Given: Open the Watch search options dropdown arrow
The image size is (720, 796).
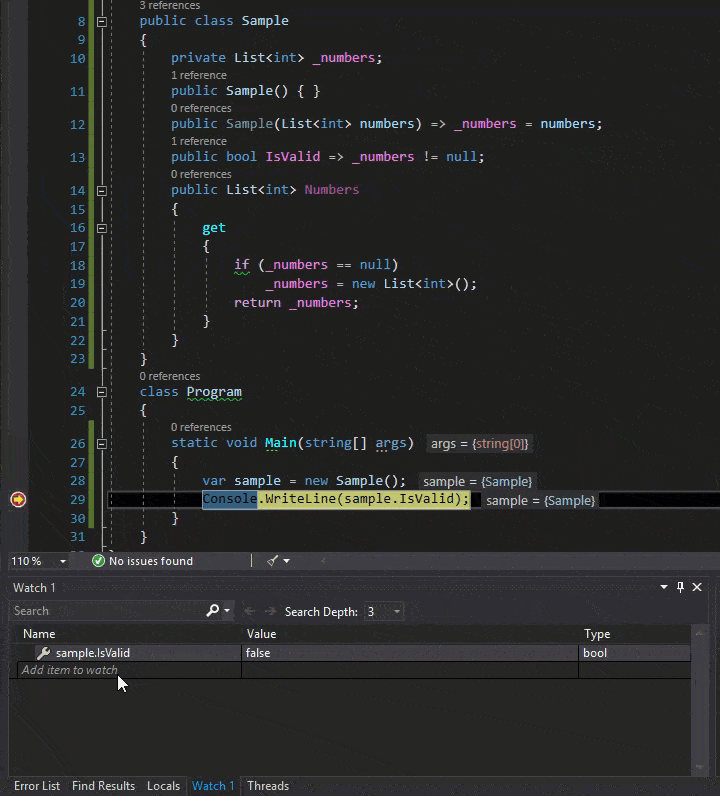Looking at the screenshot, I should [x=227, y=611].
